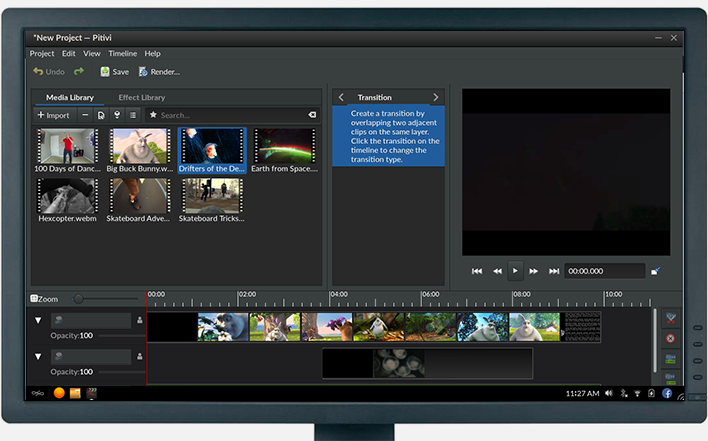Clear the media library search field
The height and width of the screenshot is (441, 708).
[x=312, y=115]
